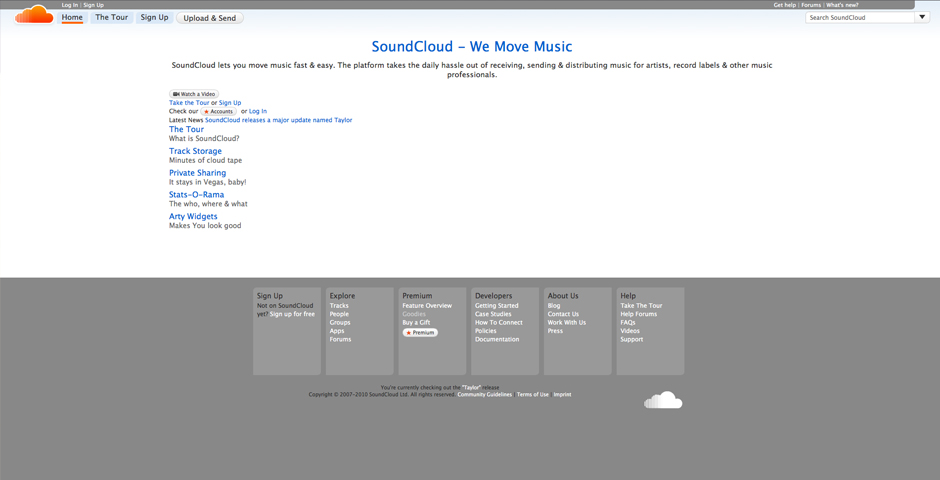Open People under Explore
This screenshot has height=480, width=940.
[x=339, y=314]
